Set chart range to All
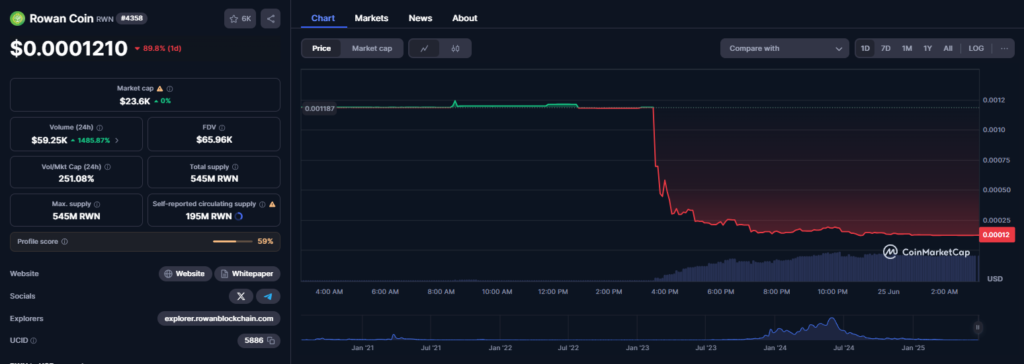The image size is (1024, 364). tap(948, 48)
